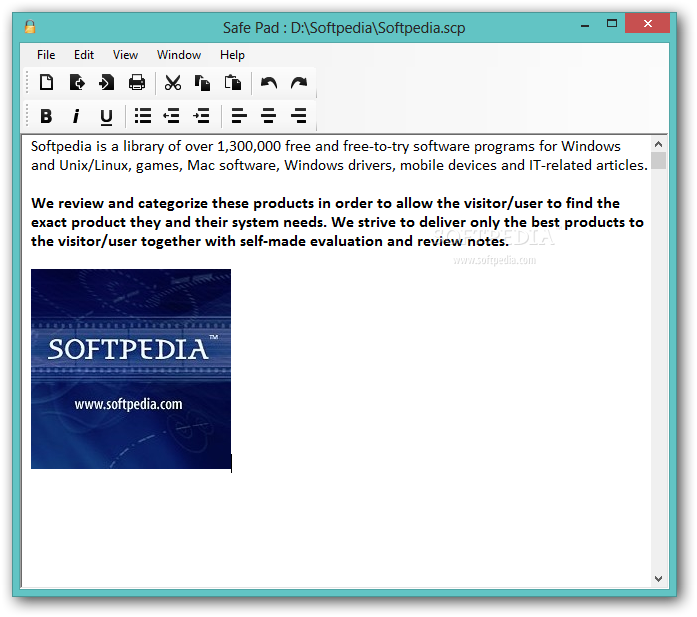This screenshot has height=617, width=697.
Task: Redo the last undone action
Action: click(x=299, y=83)
